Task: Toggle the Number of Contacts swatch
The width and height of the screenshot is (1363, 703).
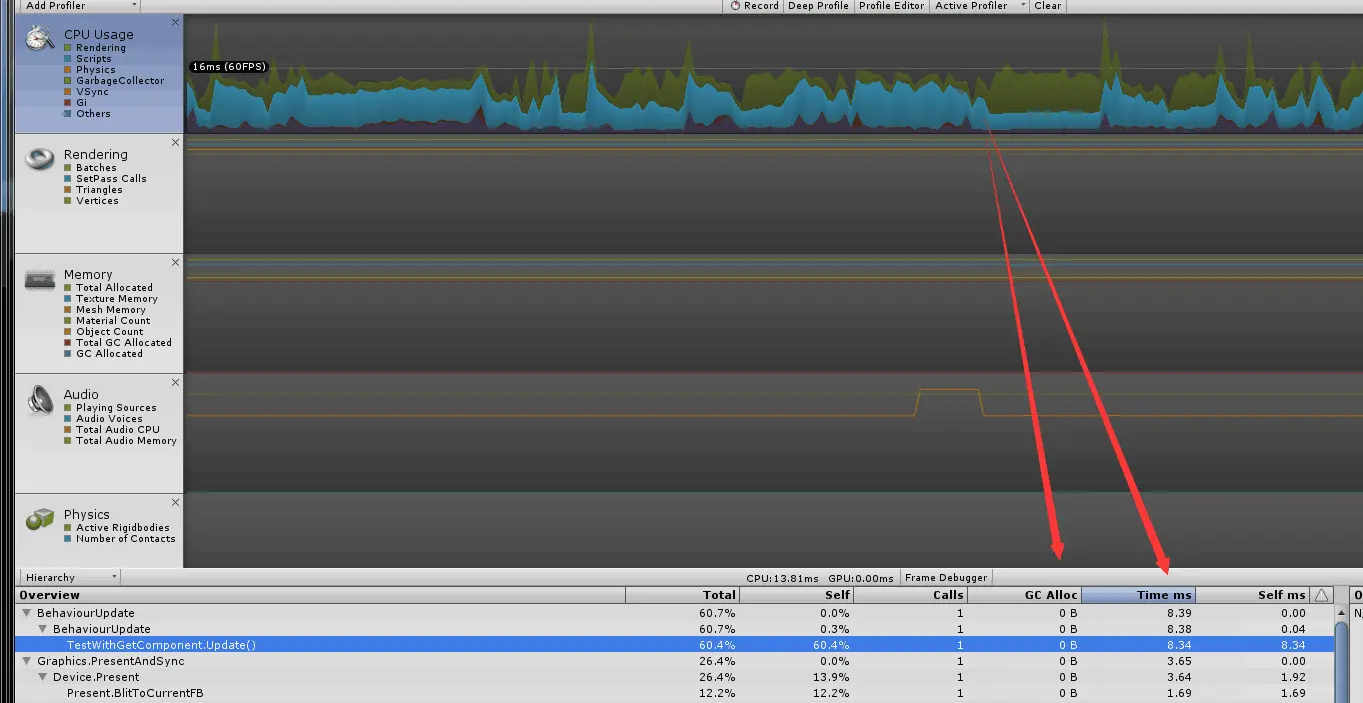Action: point(68,539)
